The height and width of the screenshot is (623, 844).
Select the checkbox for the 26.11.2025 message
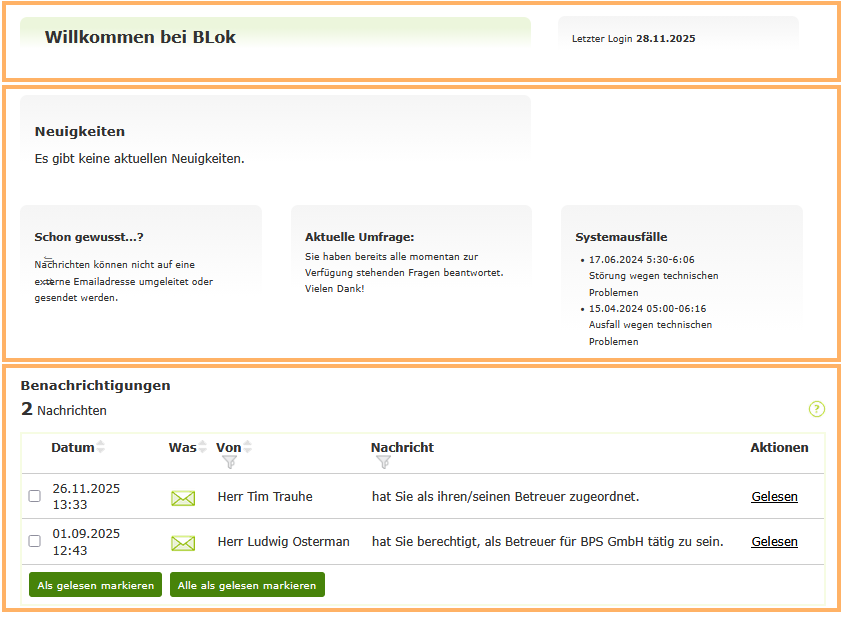[32, 497]
